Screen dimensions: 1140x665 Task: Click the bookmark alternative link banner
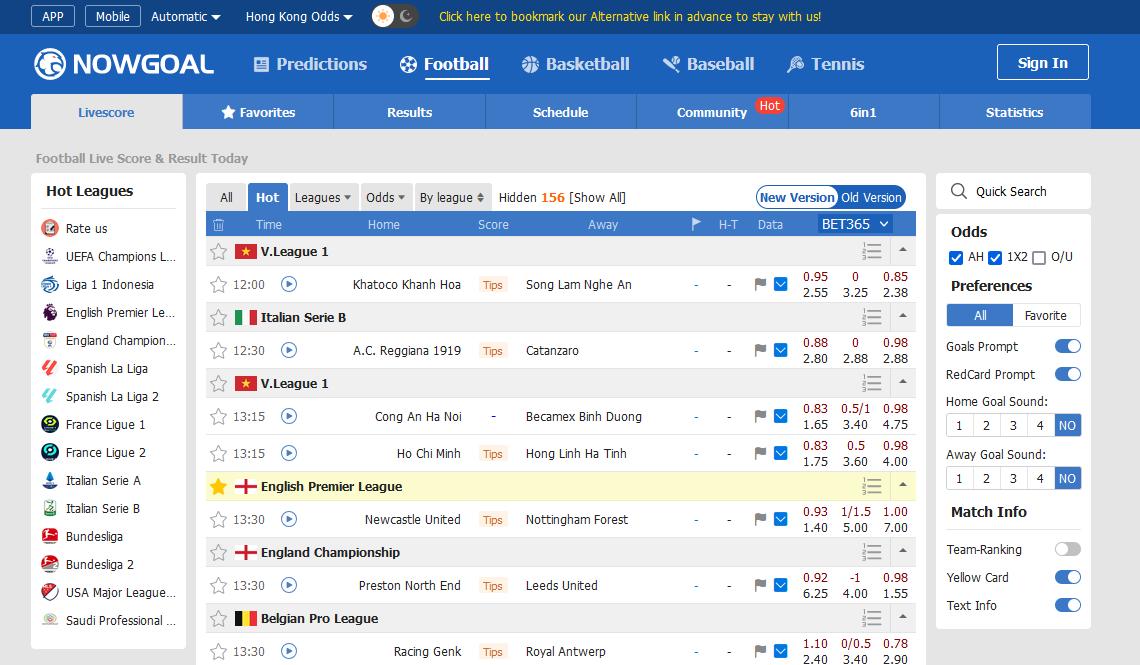[630, 17]
